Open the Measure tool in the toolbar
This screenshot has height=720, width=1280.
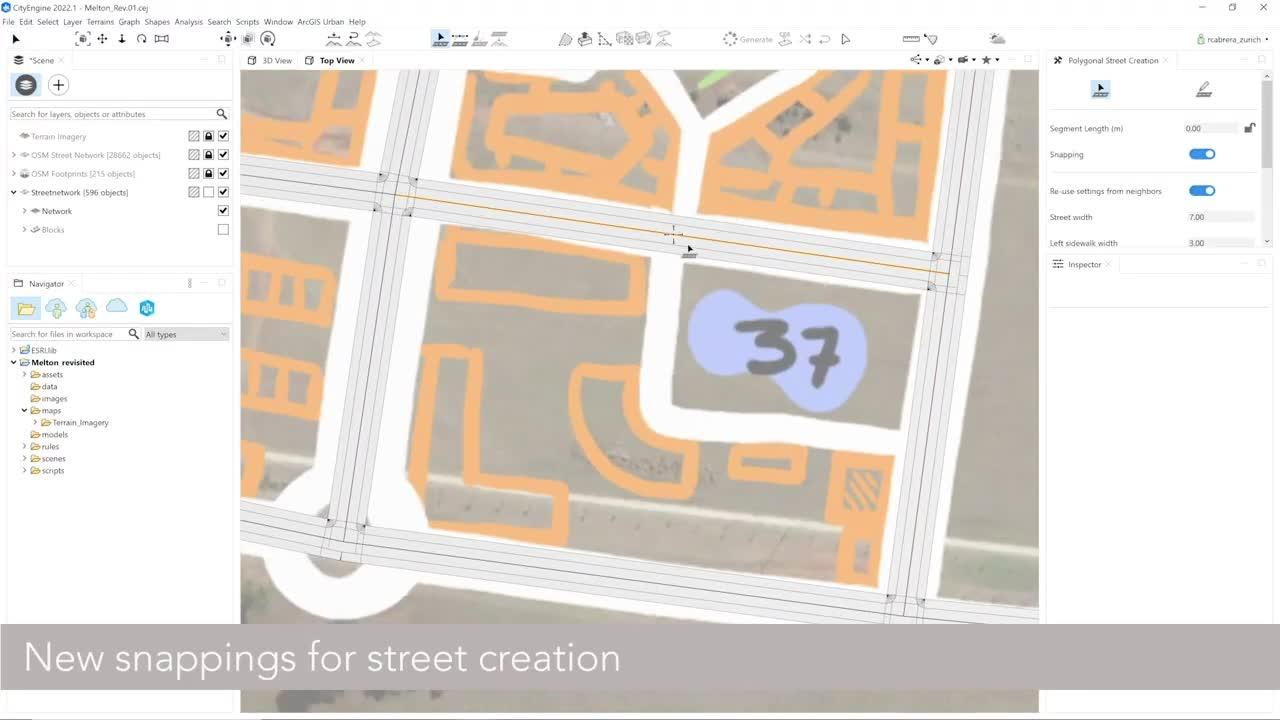(x=910, y=38)
